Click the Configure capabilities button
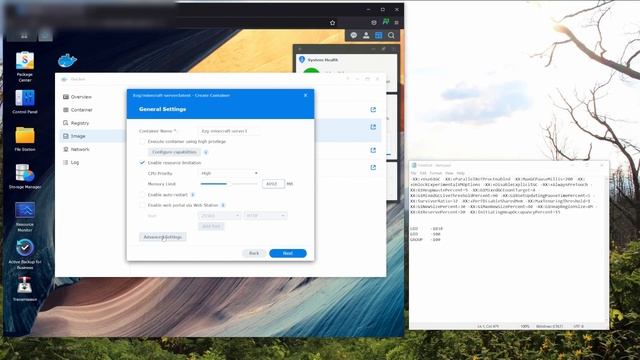Screen dimensions: 640x360 tap(174, 152)
